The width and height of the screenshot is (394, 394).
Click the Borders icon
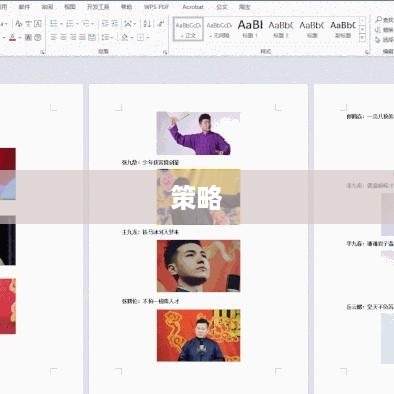pyautogui.click(x=140, y=37)
